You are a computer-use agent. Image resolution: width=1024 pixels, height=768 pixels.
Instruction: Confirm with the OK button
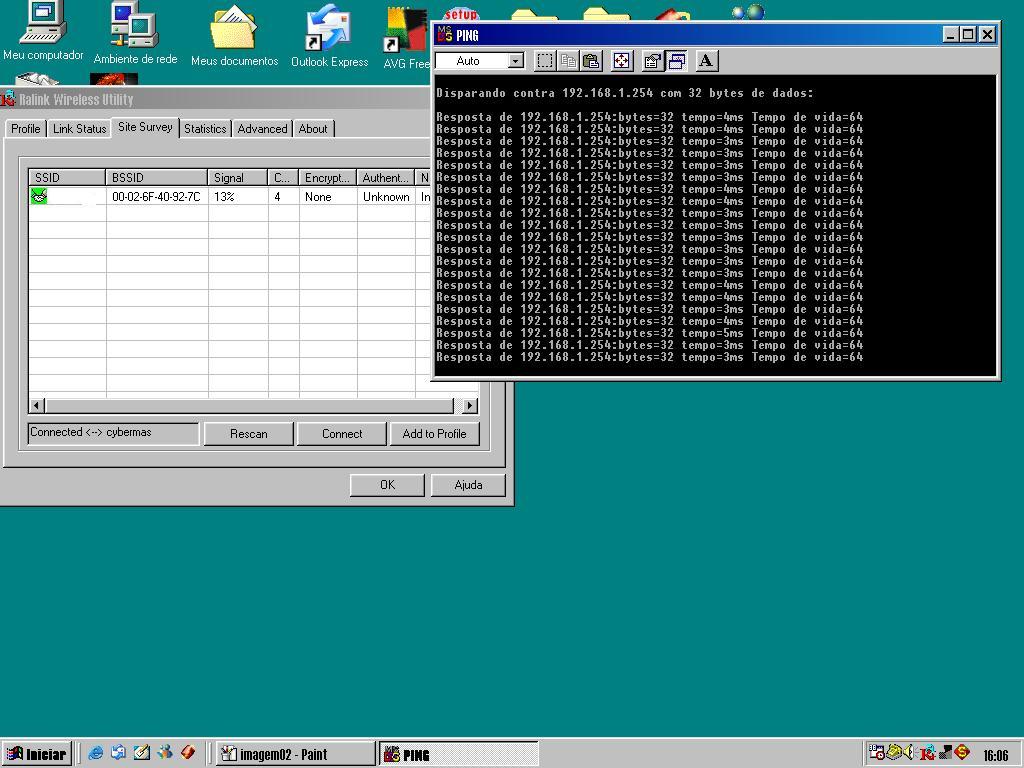387,485
